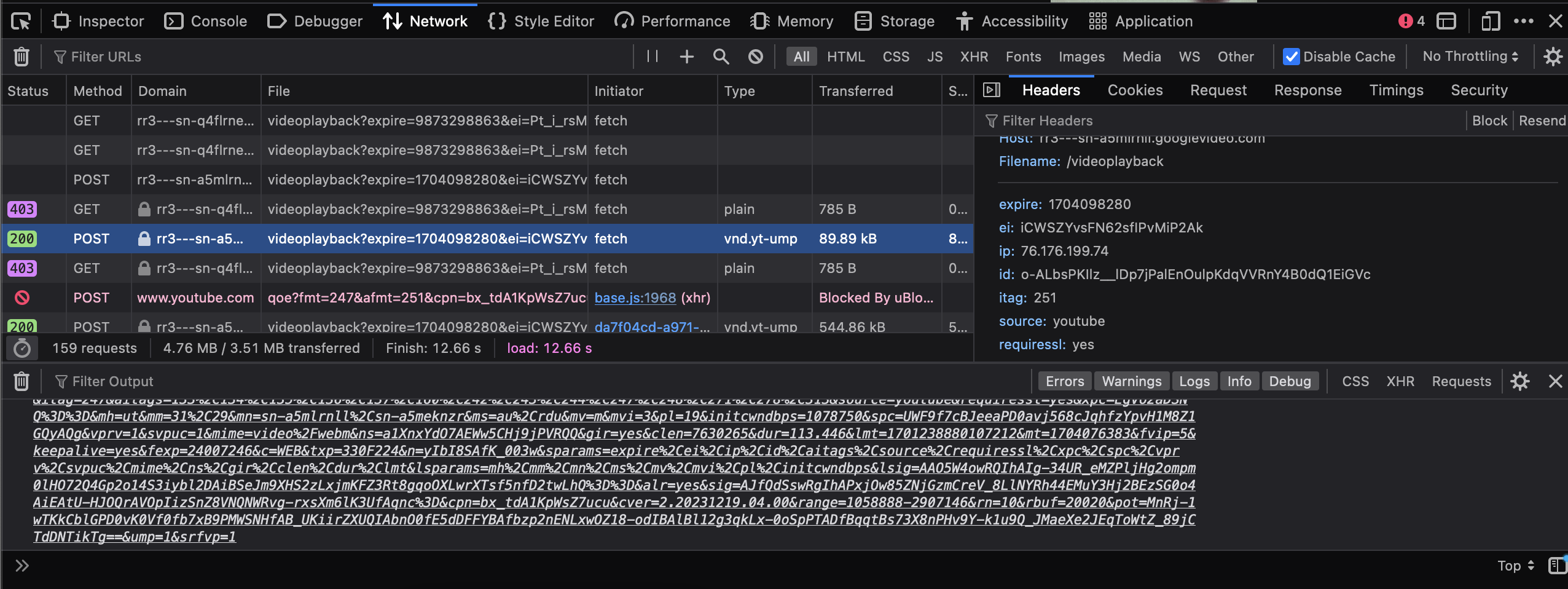Toggle the Errors console filter
The height and width of the screenshot is (589, 1568).
(1065, 381)
